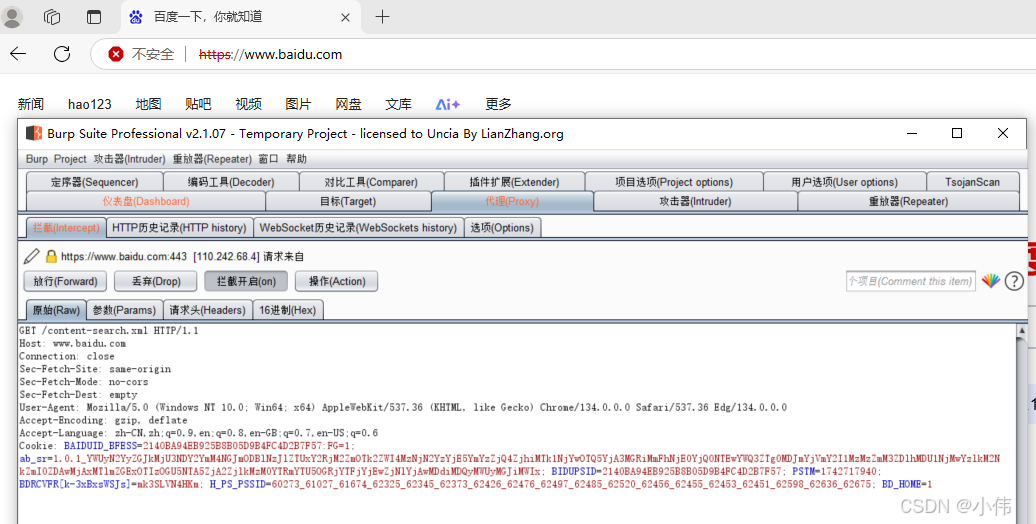Click the Connection: close header line

[x=67, y=356]
